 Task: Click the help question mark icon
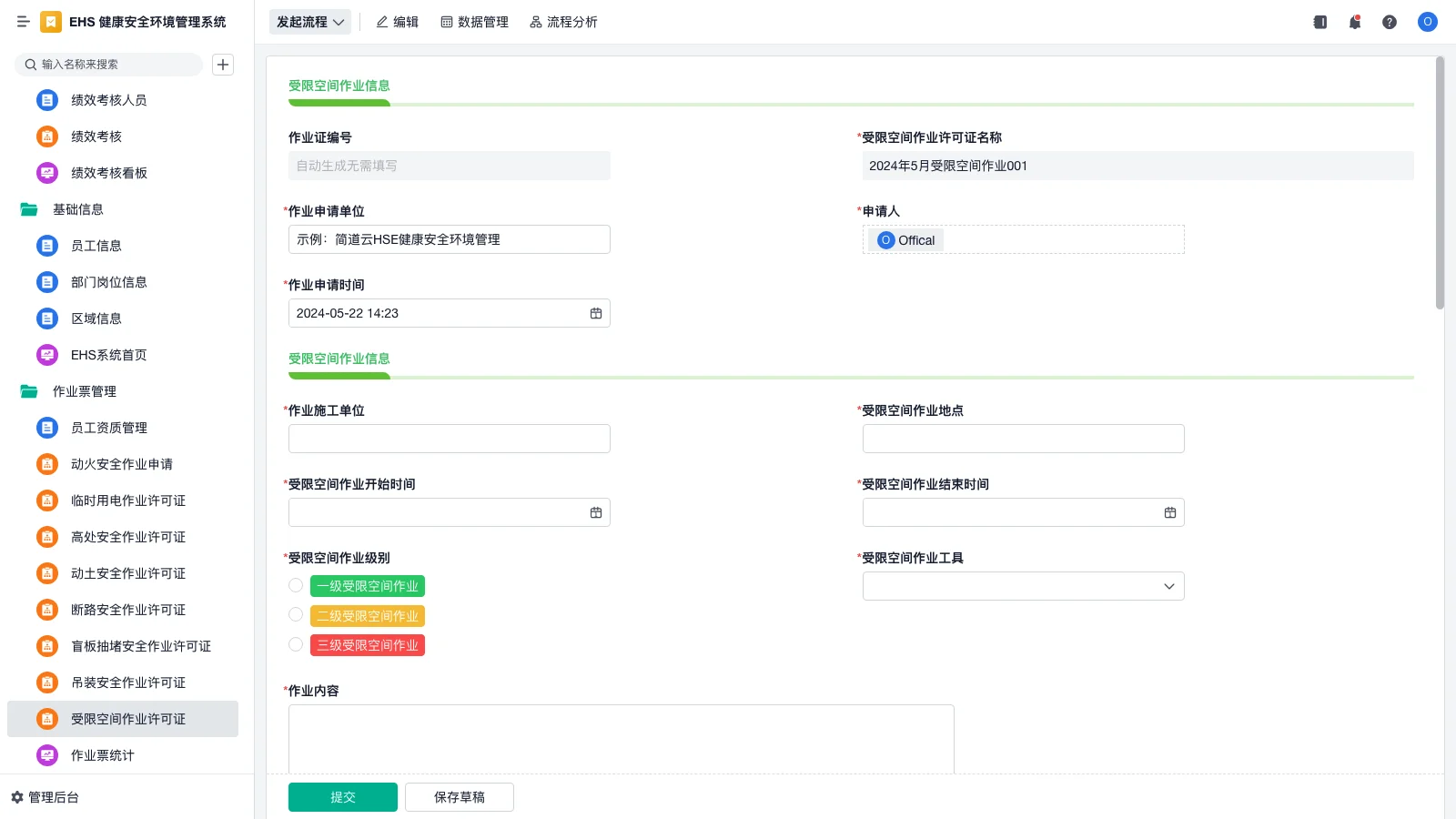click(x=1390, y=22)
